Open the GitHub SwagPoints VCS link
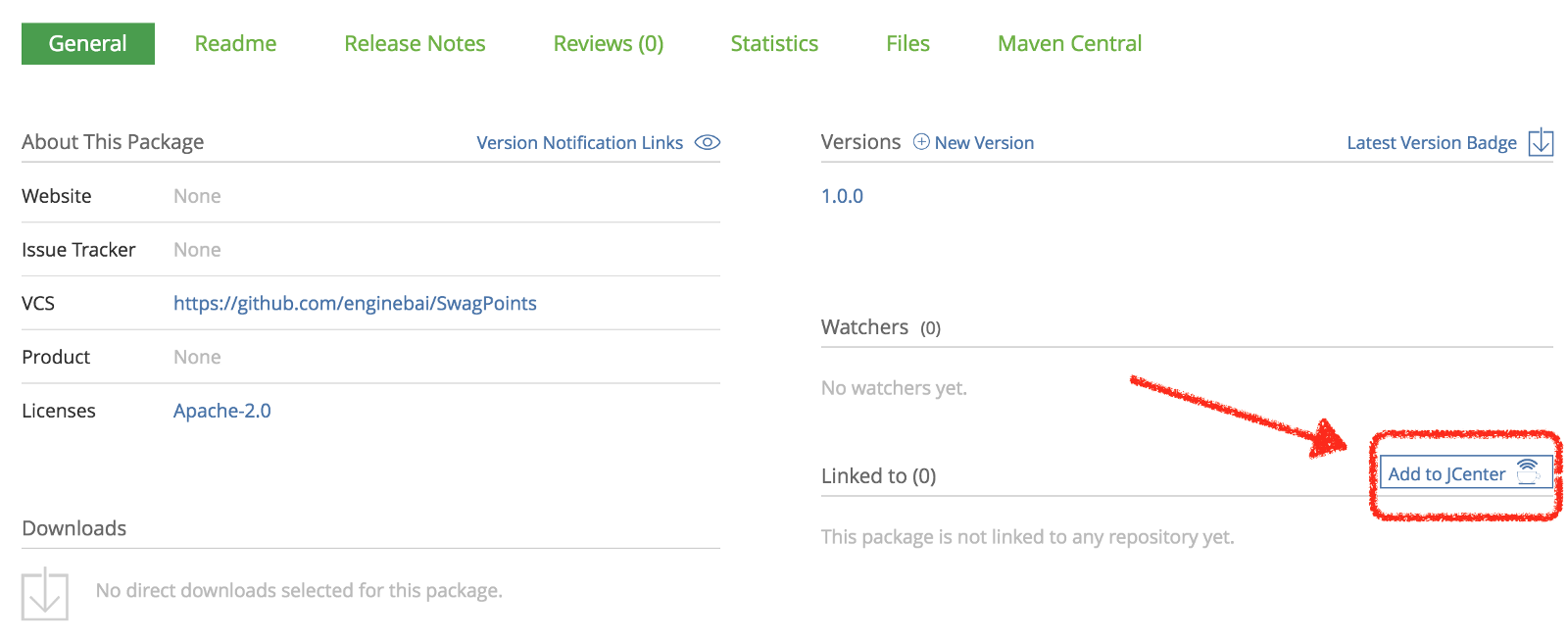Screen dimensions: 1568x640 (x=355, y=303)
